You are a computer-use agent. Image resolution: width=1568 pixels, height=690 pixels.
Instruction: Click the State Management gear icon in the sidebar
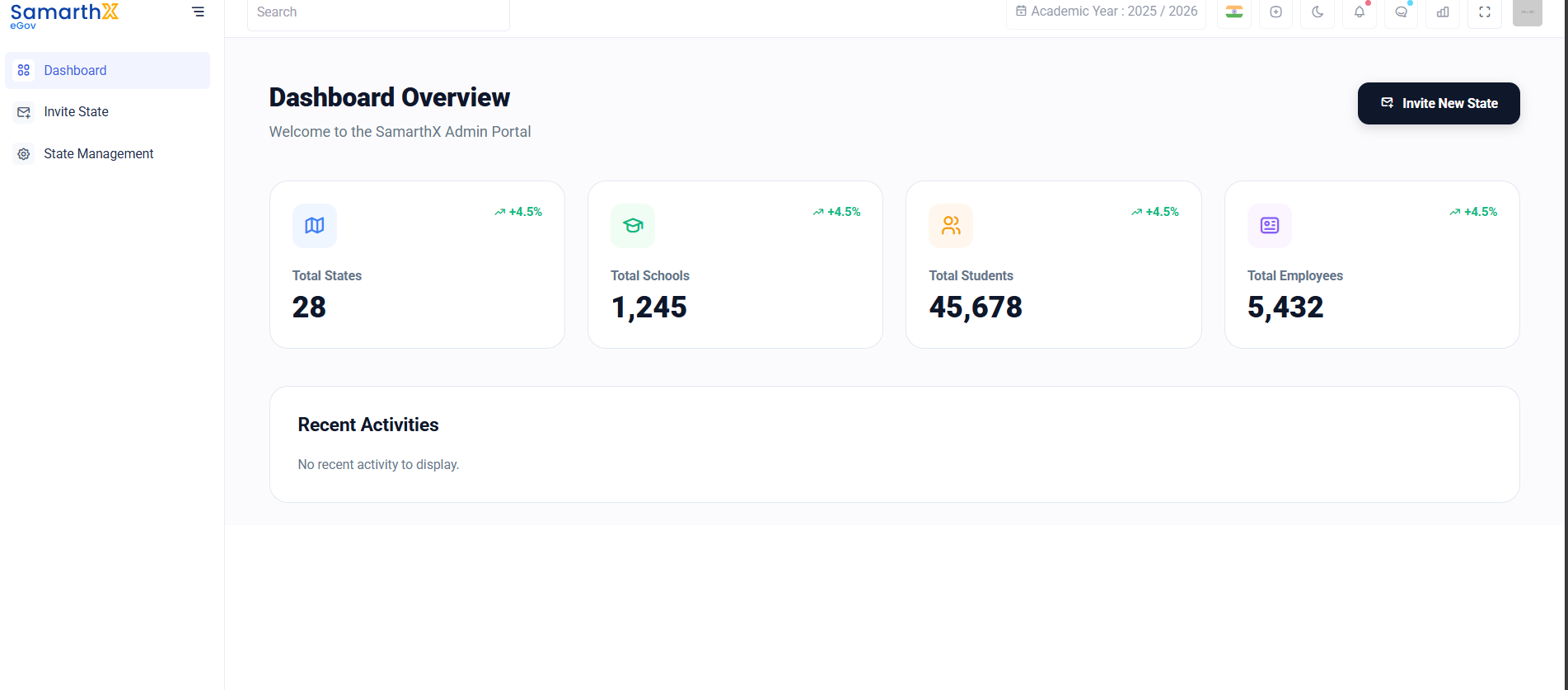coord(24,154)
